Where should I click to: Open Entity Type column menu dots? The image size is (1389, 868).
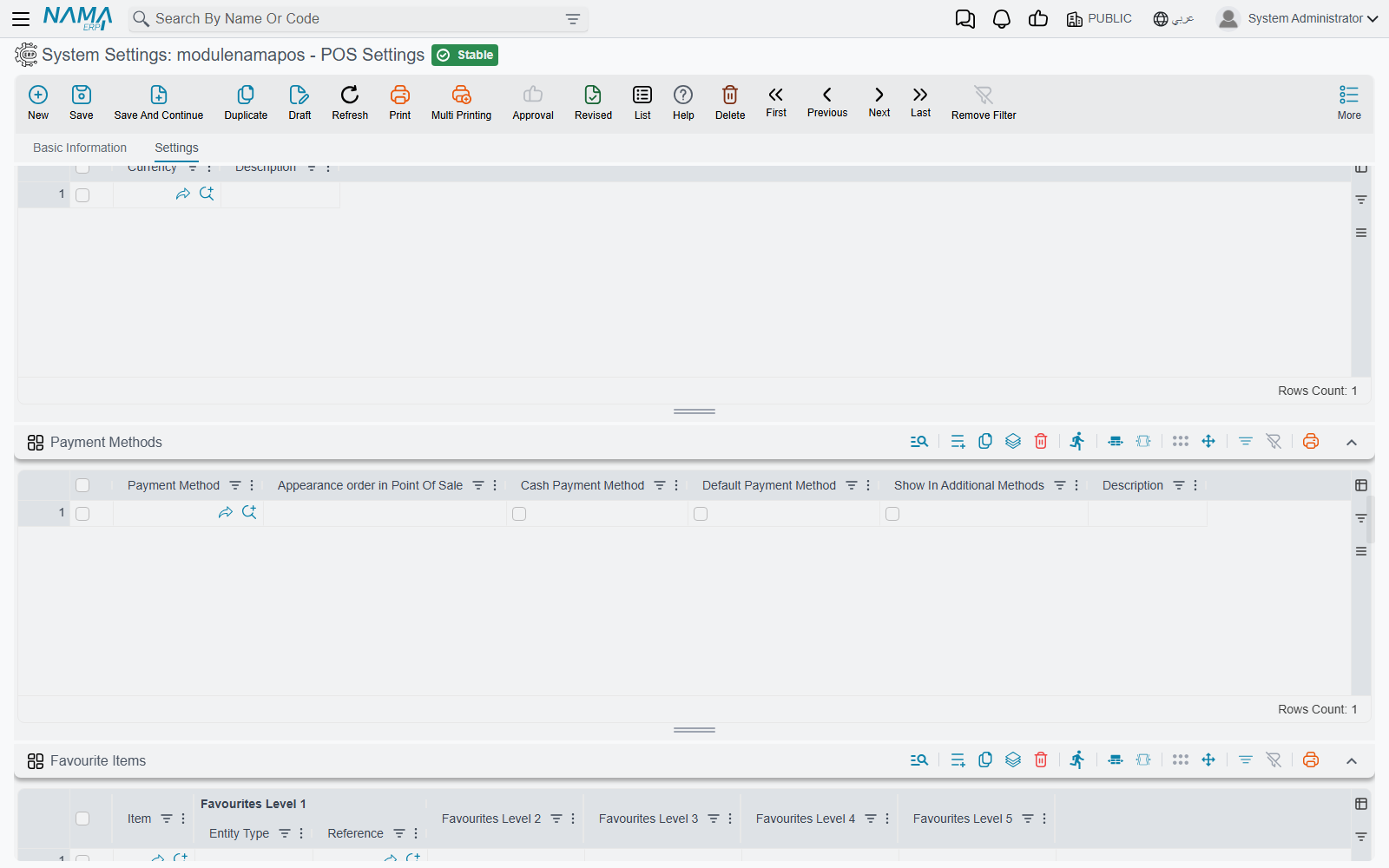(301, 833)
